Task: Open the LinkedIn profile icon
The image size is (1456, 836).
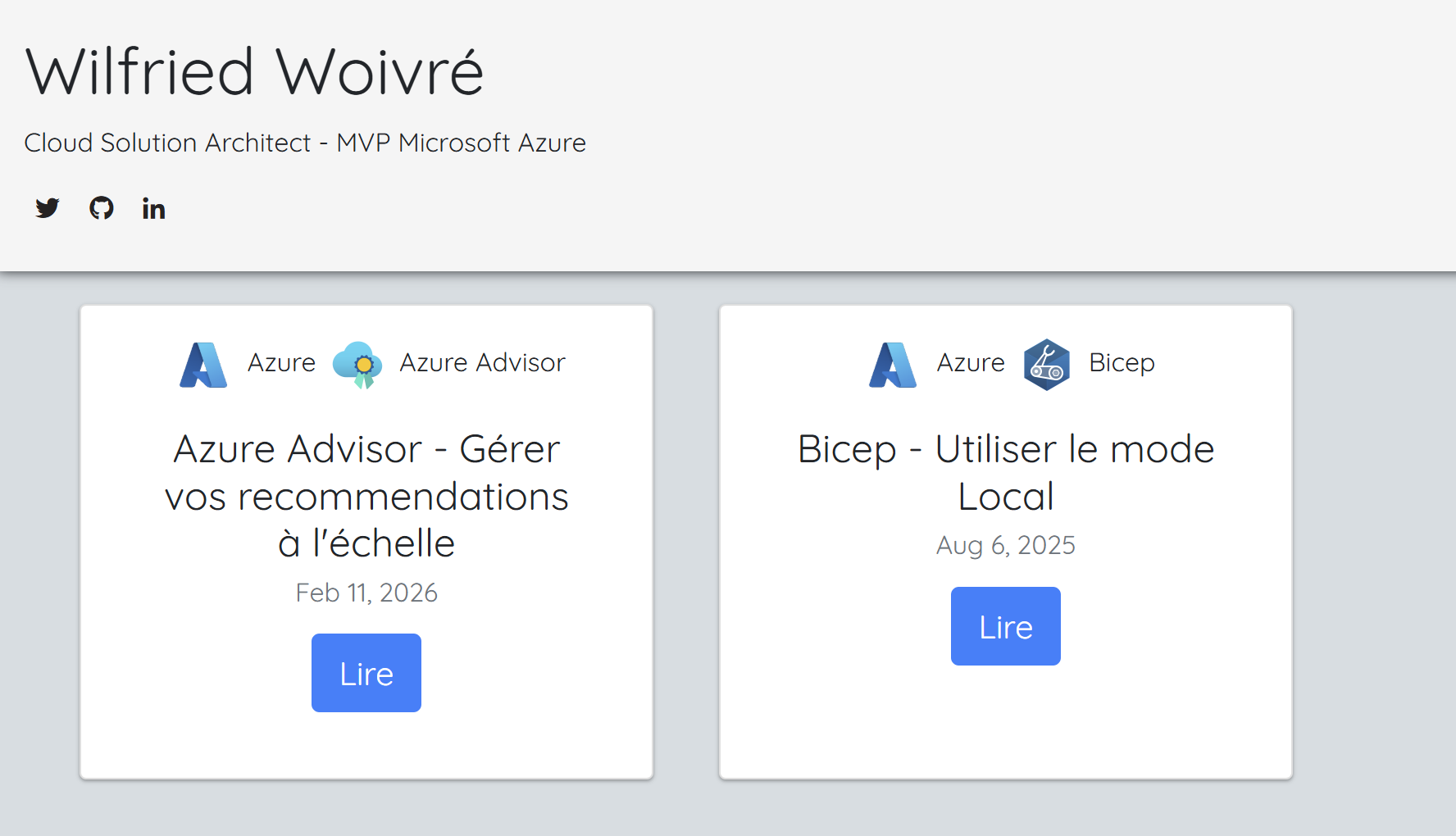Action: [x=153, y=209]
